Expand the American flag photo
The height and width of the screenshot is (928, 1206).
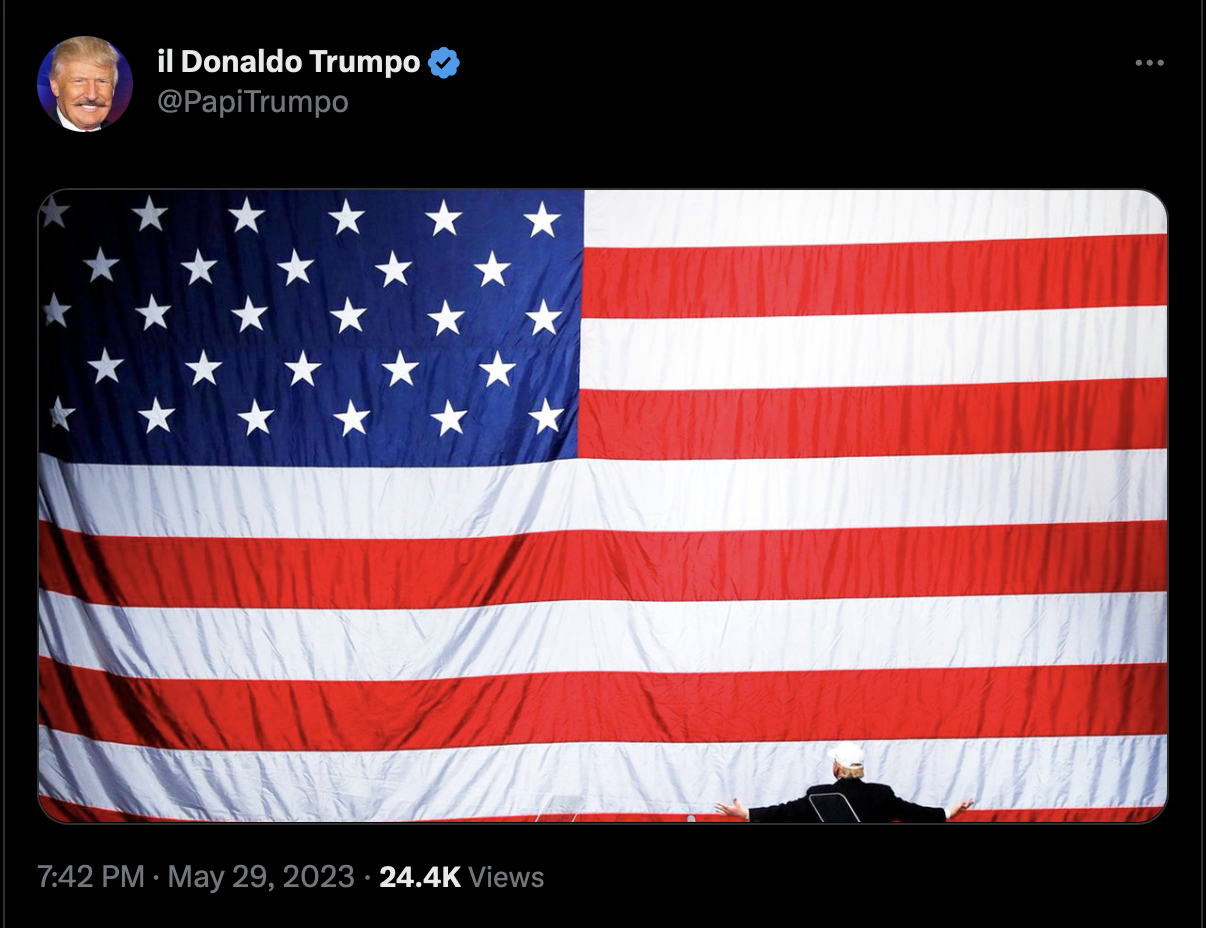[603, 506]
